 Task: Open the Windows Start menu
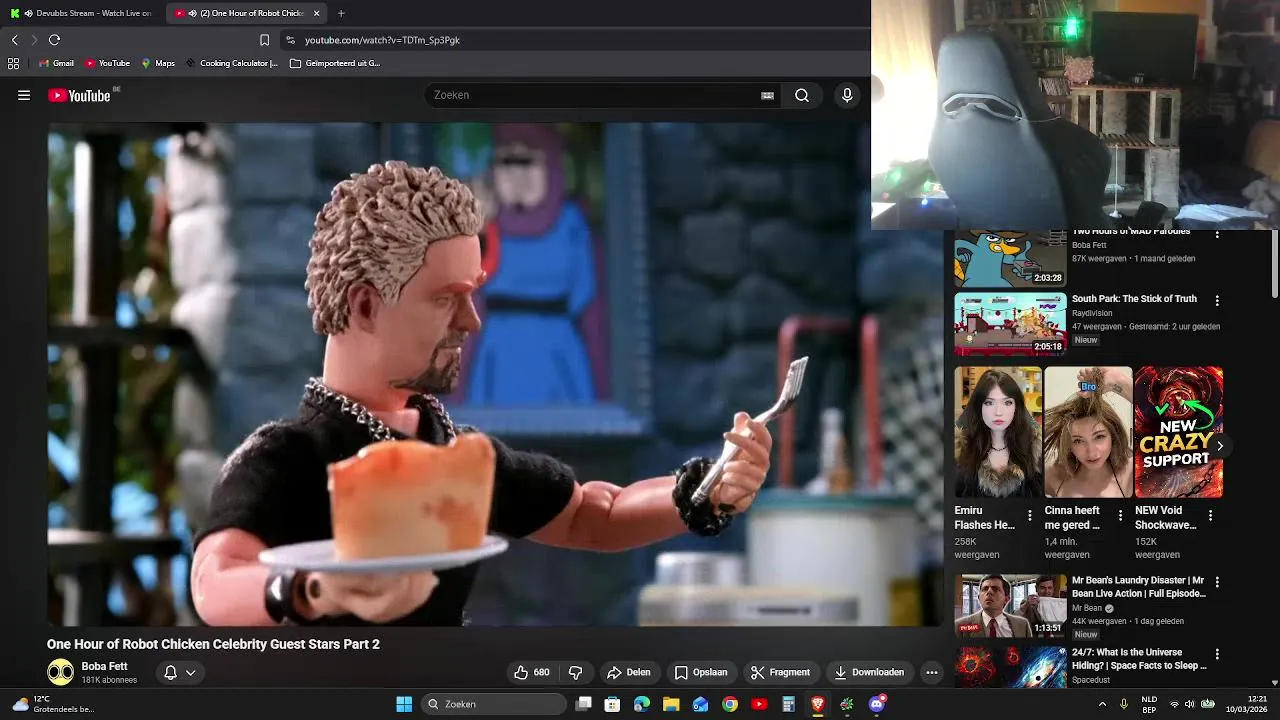[404, 704]
